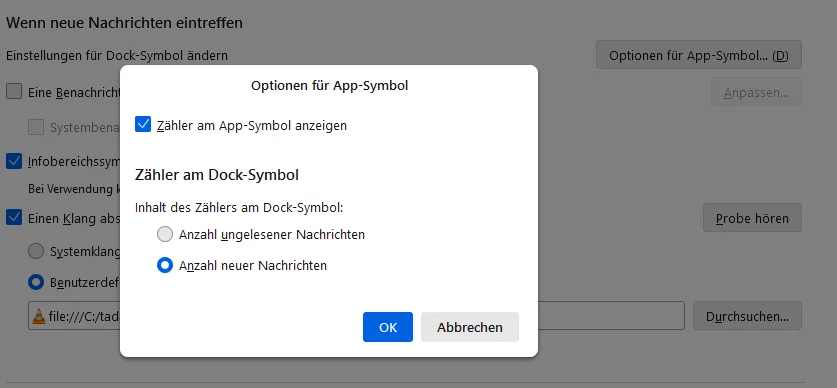Toggle 'Eine Benachrichtigung' checkbox

[x=14, y=91]
